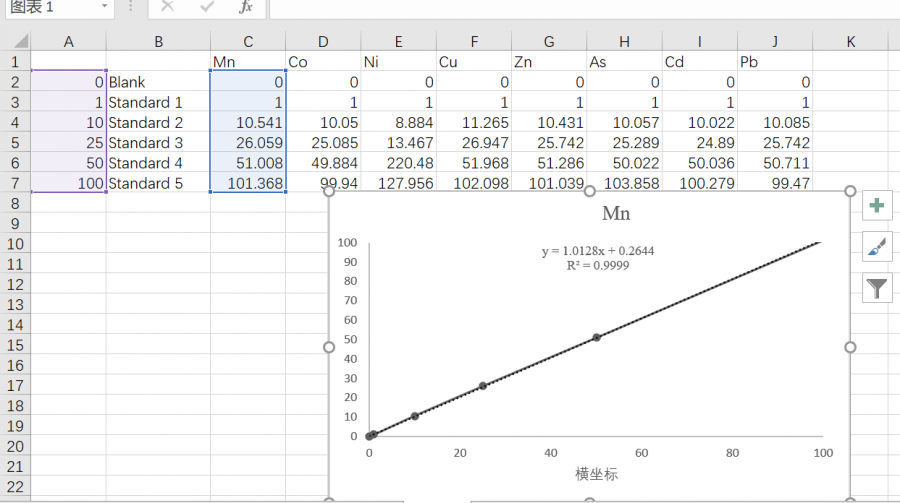Click the Insert Function fx icon
Viewport: 900px width, 503px height.
tap(246, 7)
